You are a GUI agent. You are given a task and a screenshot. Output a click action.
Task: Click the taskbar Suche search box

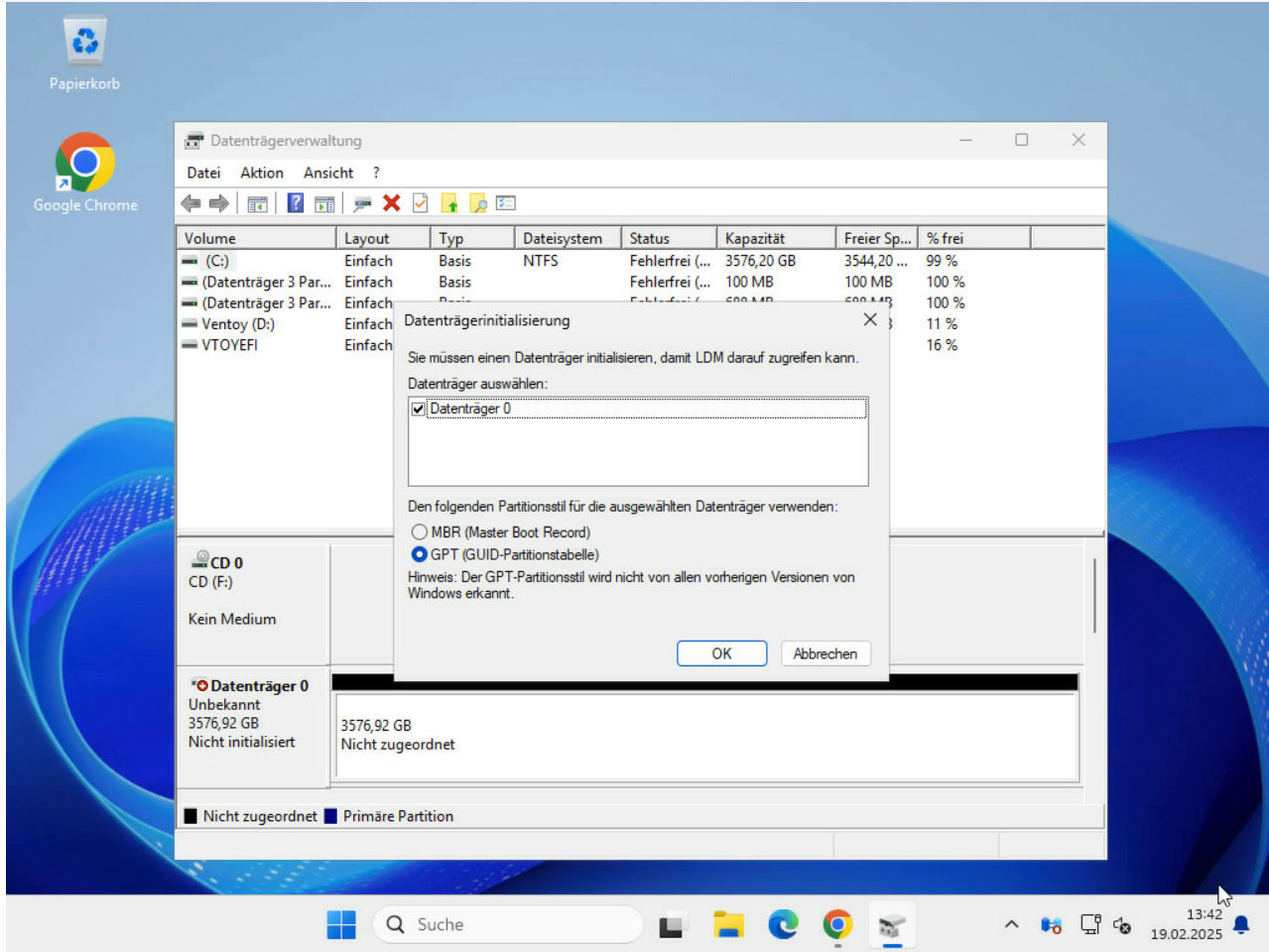507,924
